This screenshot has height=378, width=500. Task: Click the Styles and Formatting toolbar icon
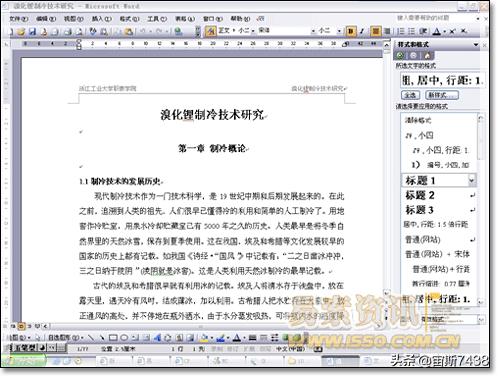point(211,31)
